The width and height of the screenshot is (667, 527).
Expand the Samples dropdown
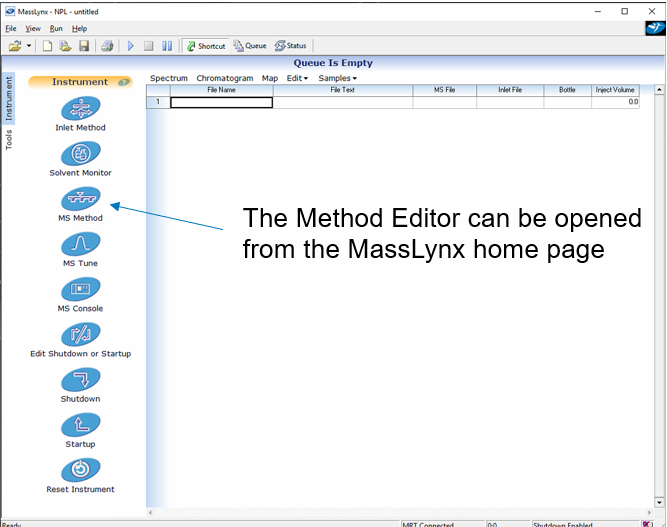337,78
